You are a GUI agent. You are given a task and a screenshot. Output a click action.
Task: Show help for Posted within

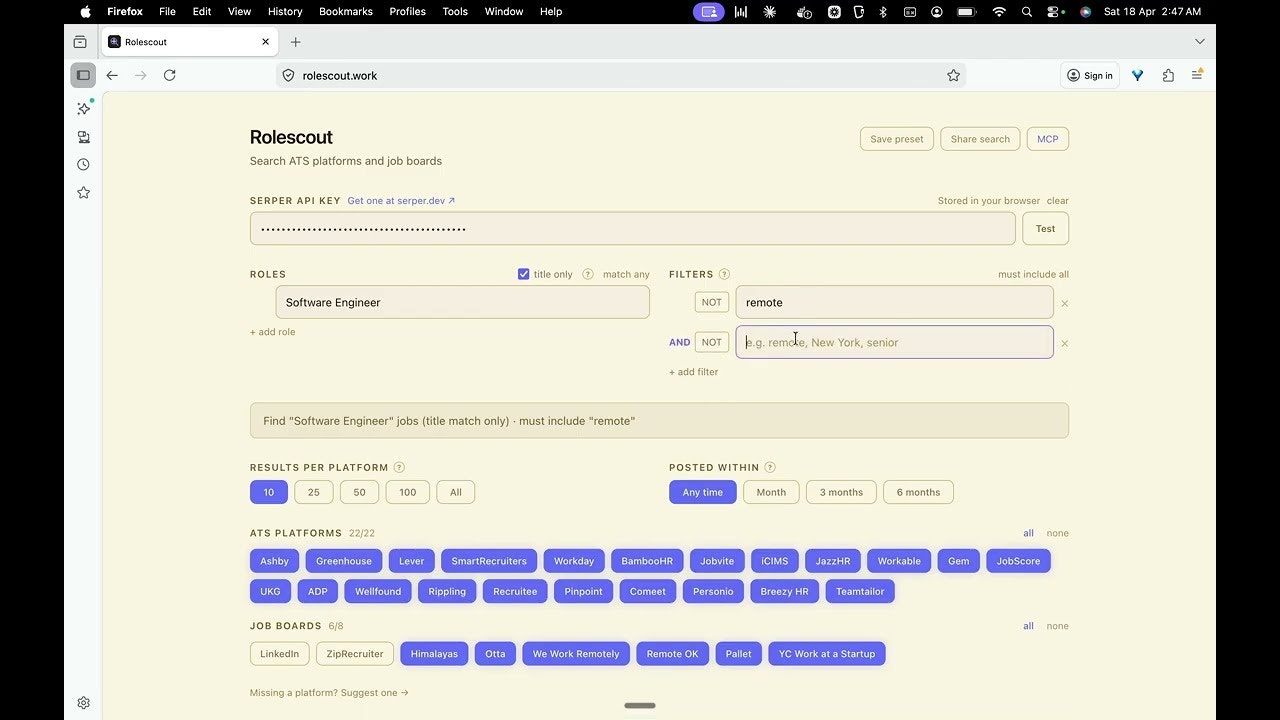[x=769, y=467]
